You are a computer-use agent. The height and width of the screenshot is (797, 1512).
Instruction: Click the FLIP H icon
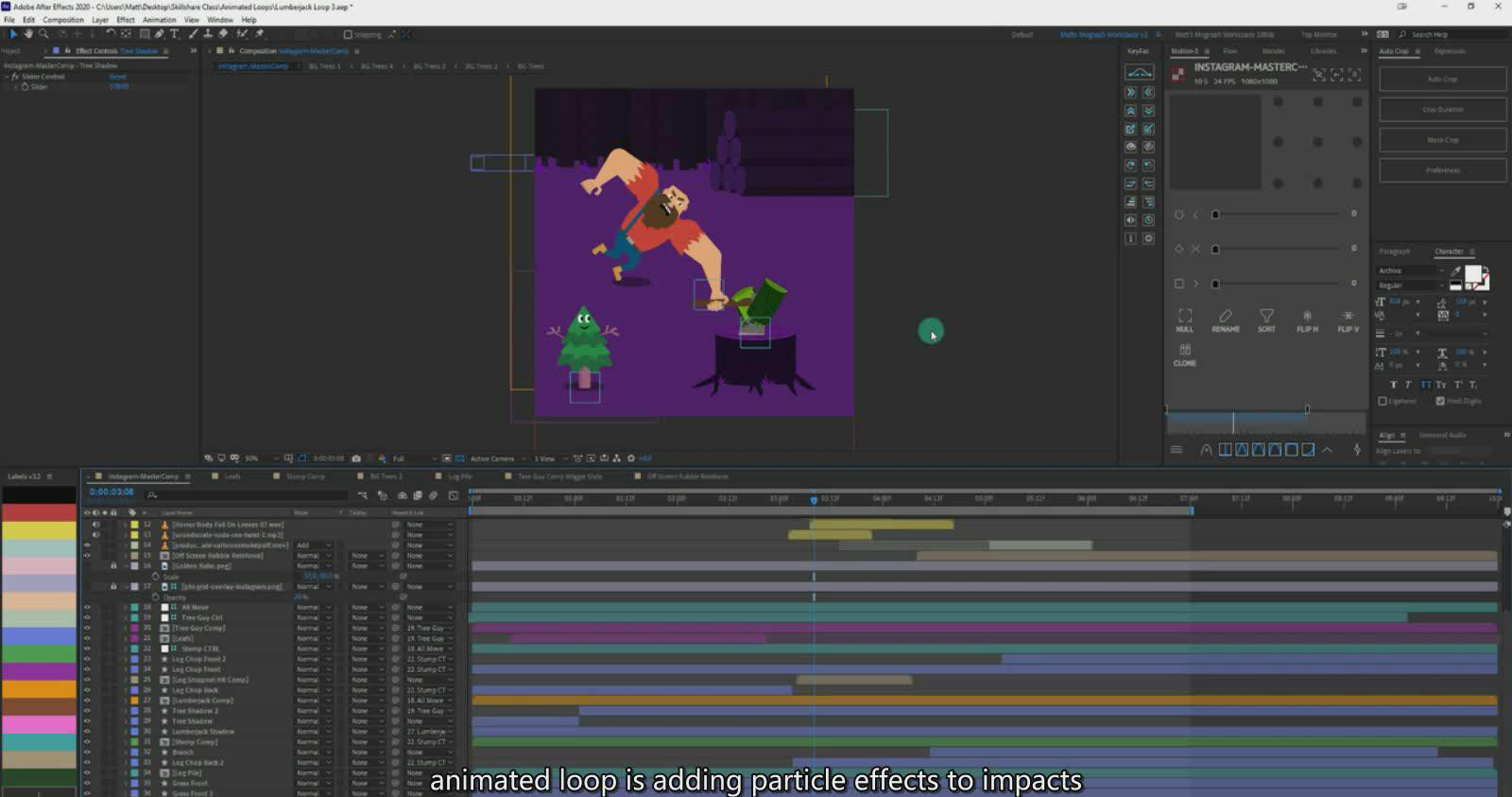[1307, 316]
